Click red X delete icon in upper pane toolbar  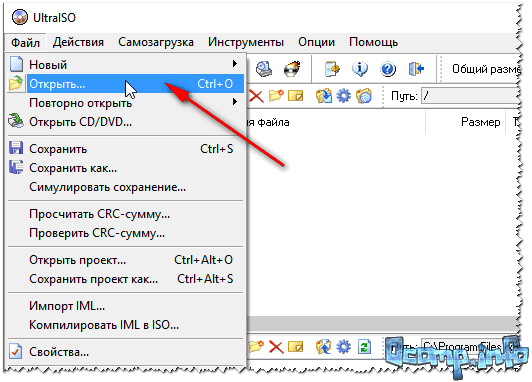pyautogui.click(x=256, y=96)
